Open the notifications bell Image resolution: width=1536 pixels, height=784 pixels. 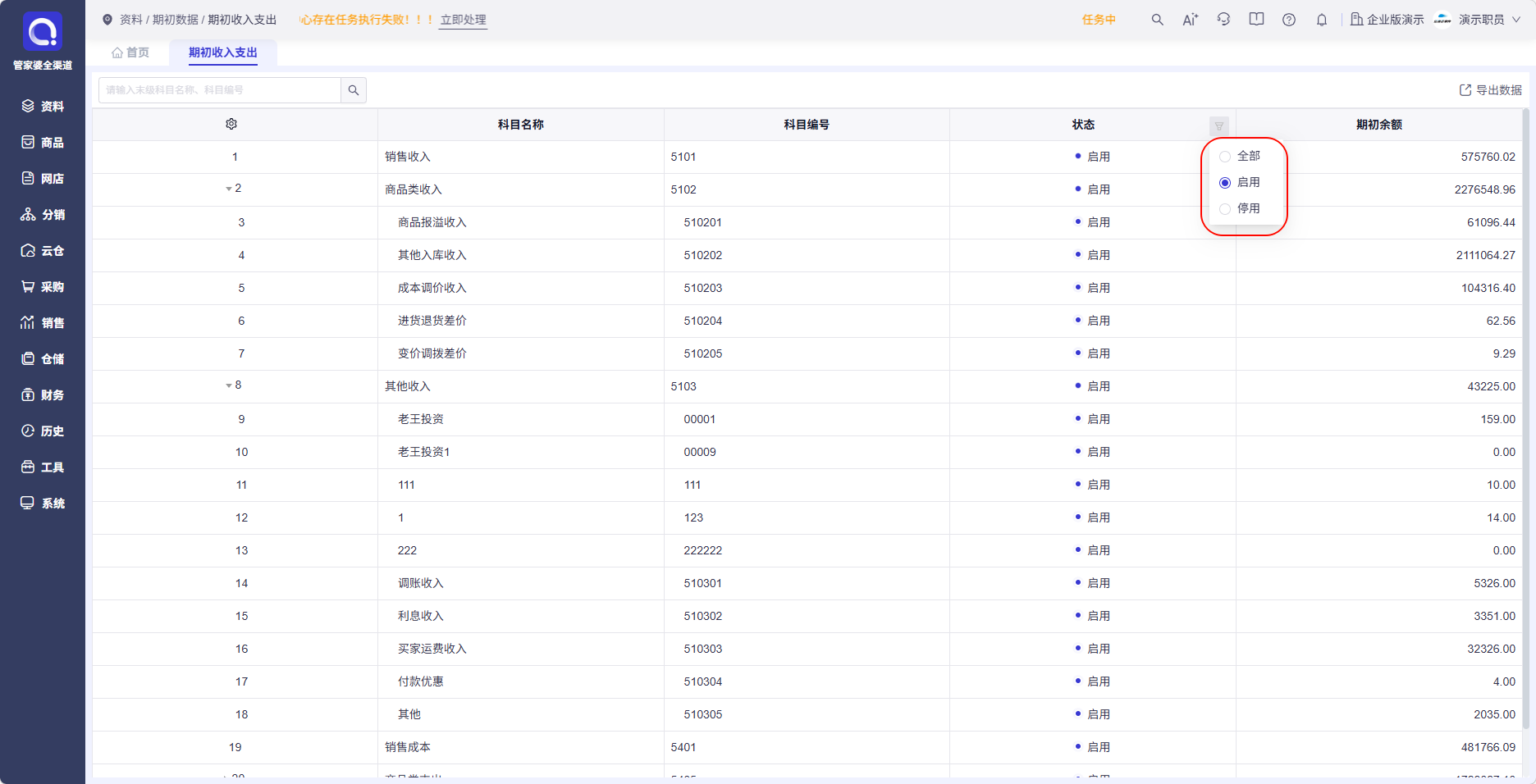[x=1322, y=20]
